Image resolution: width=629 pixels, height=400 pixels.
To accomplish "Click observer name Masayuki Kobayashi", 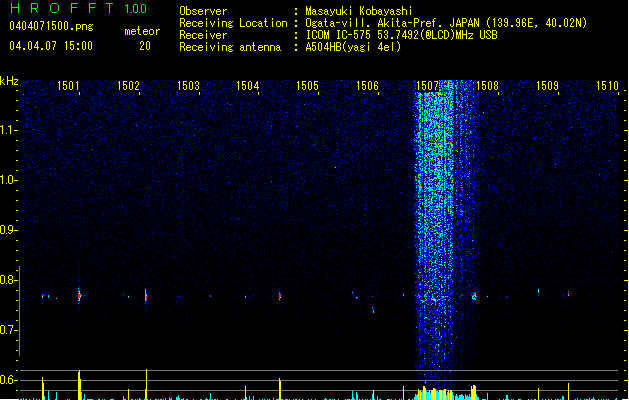I will (359, 11).
